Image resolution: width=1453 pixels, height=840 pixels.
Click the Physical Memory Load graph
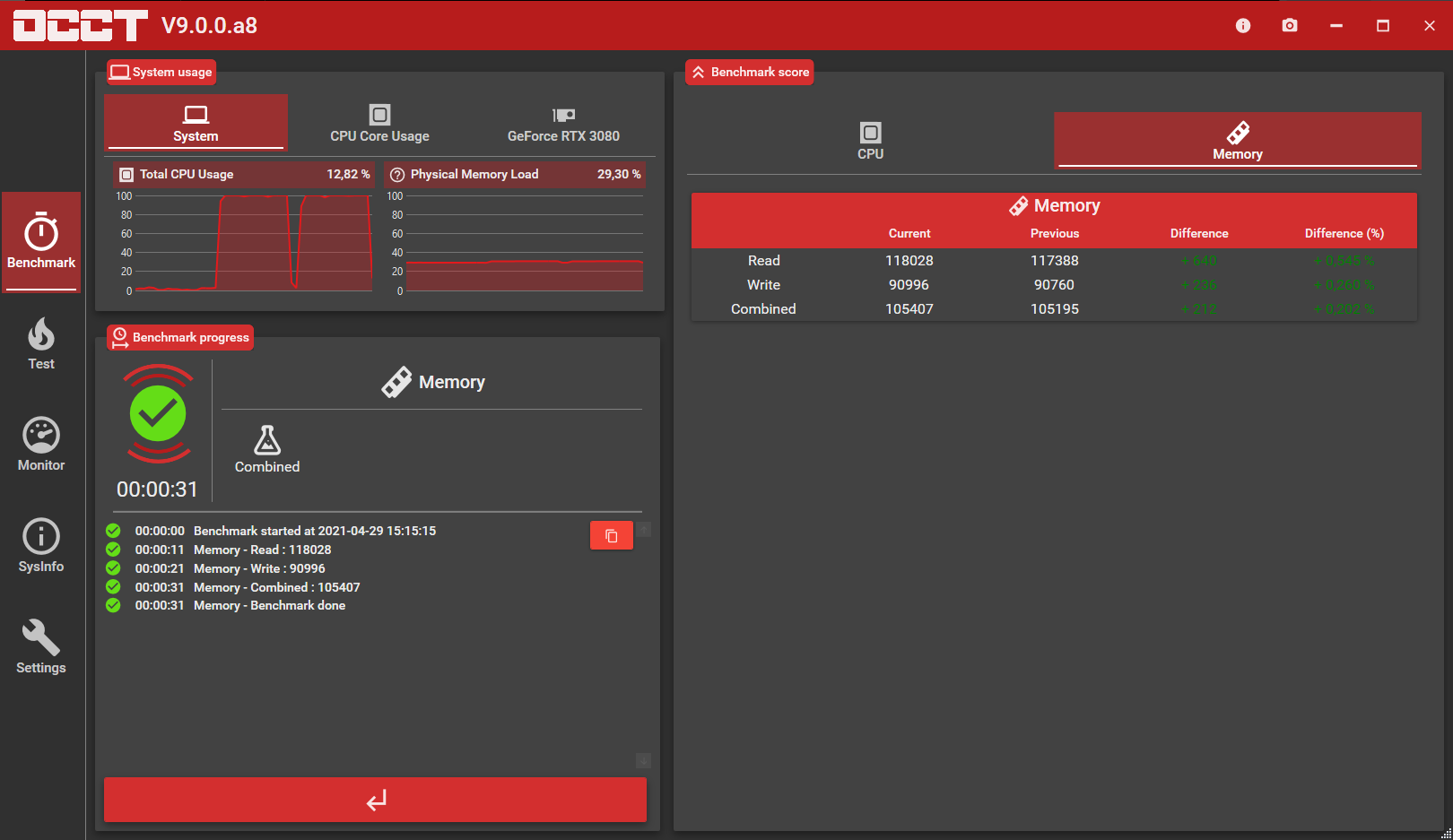523,243
